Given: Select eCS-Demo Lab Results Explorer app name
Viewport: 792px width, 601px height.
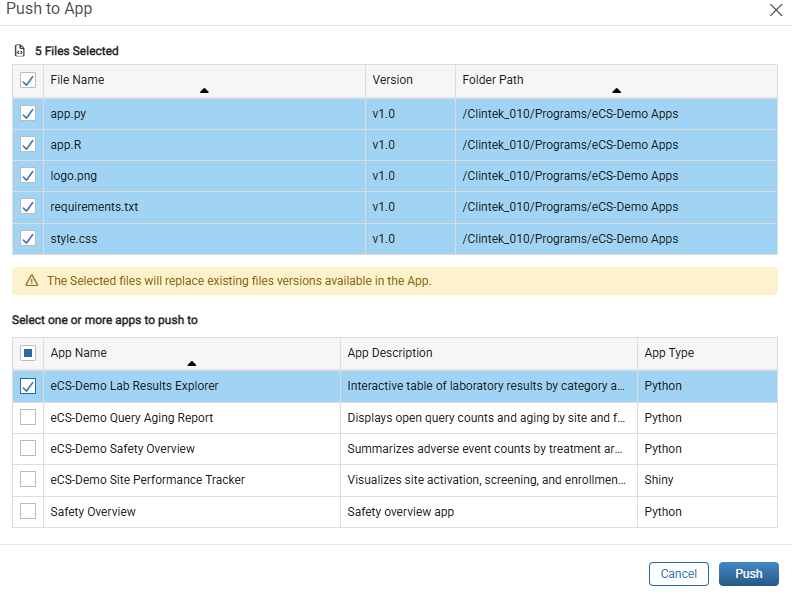Looking at the screenshot, I should [134, 386].
